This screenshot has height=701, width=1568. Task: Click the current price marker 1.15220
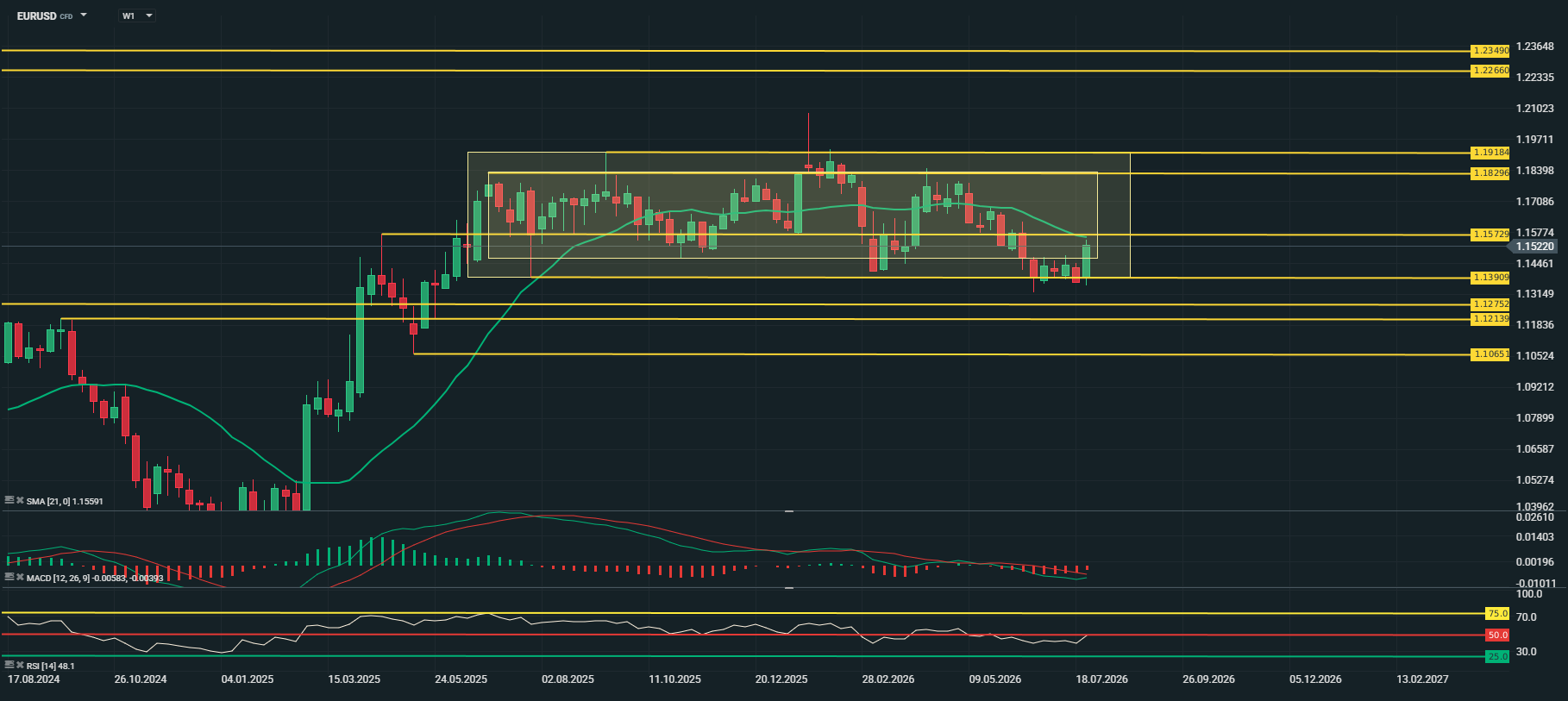(x=1534, y=247)
